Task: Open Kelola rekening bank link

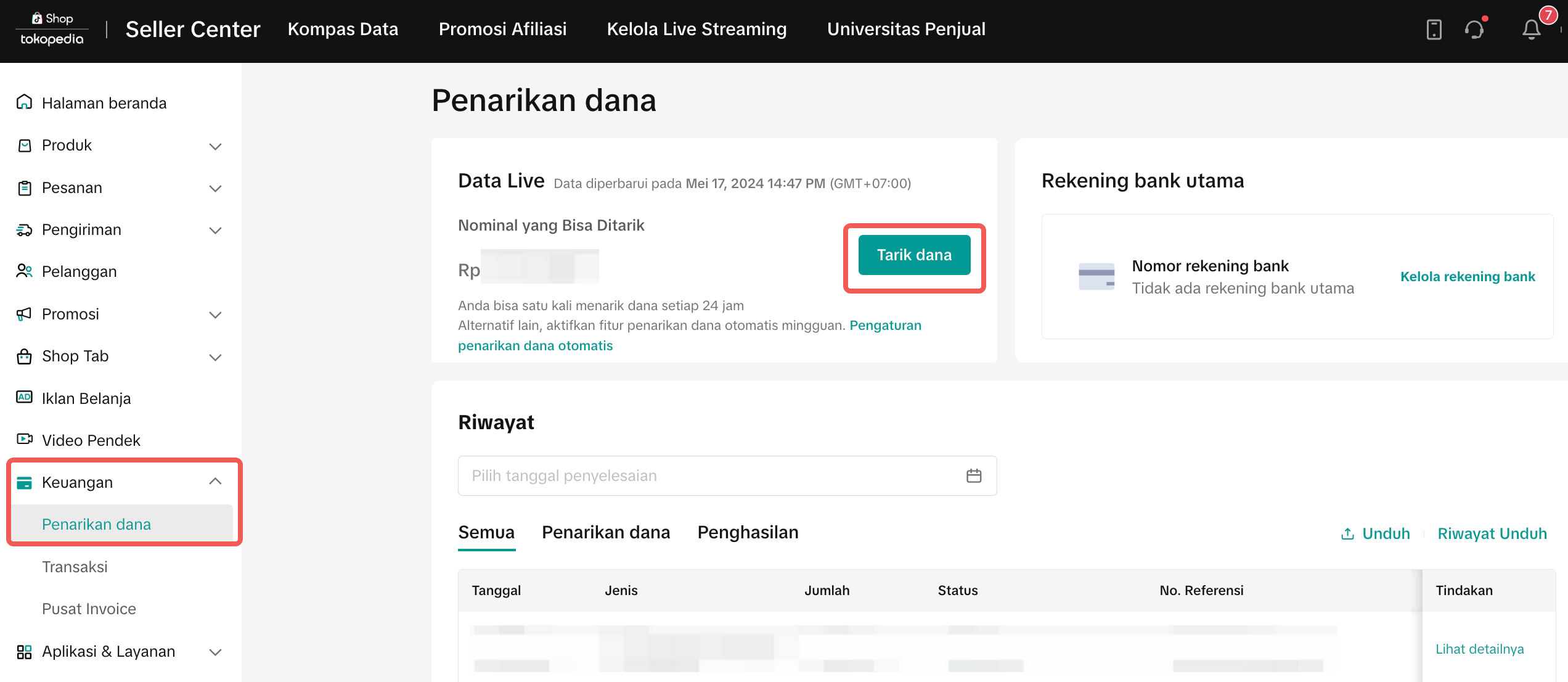Action: pyautogui.click(x=1467, y=276)
